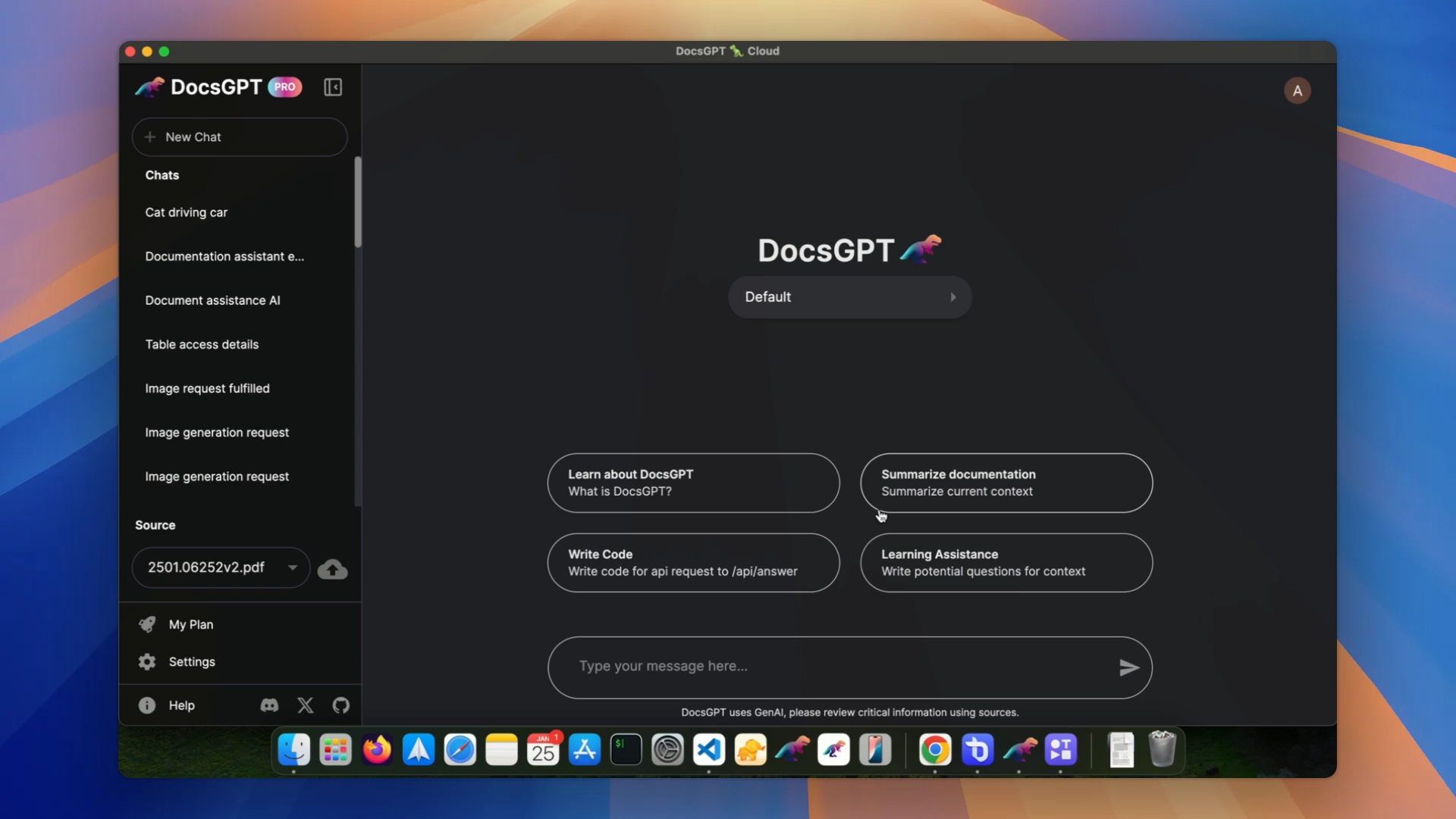Click the Summarize documentation suggestion
Screen dimensions: 1456x819
click(1006, 483)
